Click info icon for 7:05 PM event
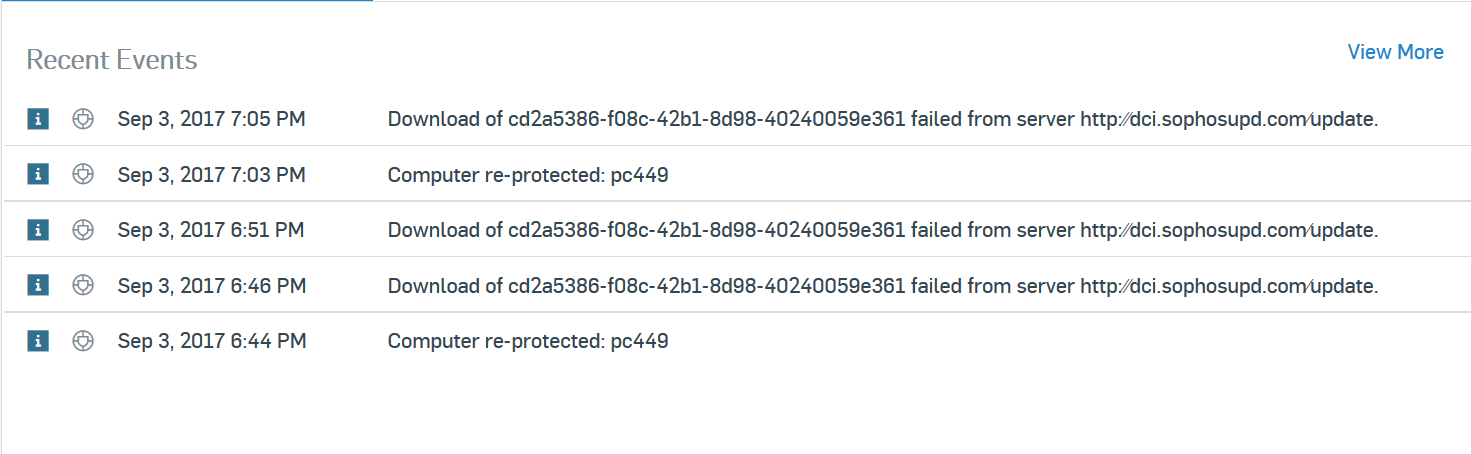The width and height of the screenshot is (1471, 454). (x=38, y=119)
